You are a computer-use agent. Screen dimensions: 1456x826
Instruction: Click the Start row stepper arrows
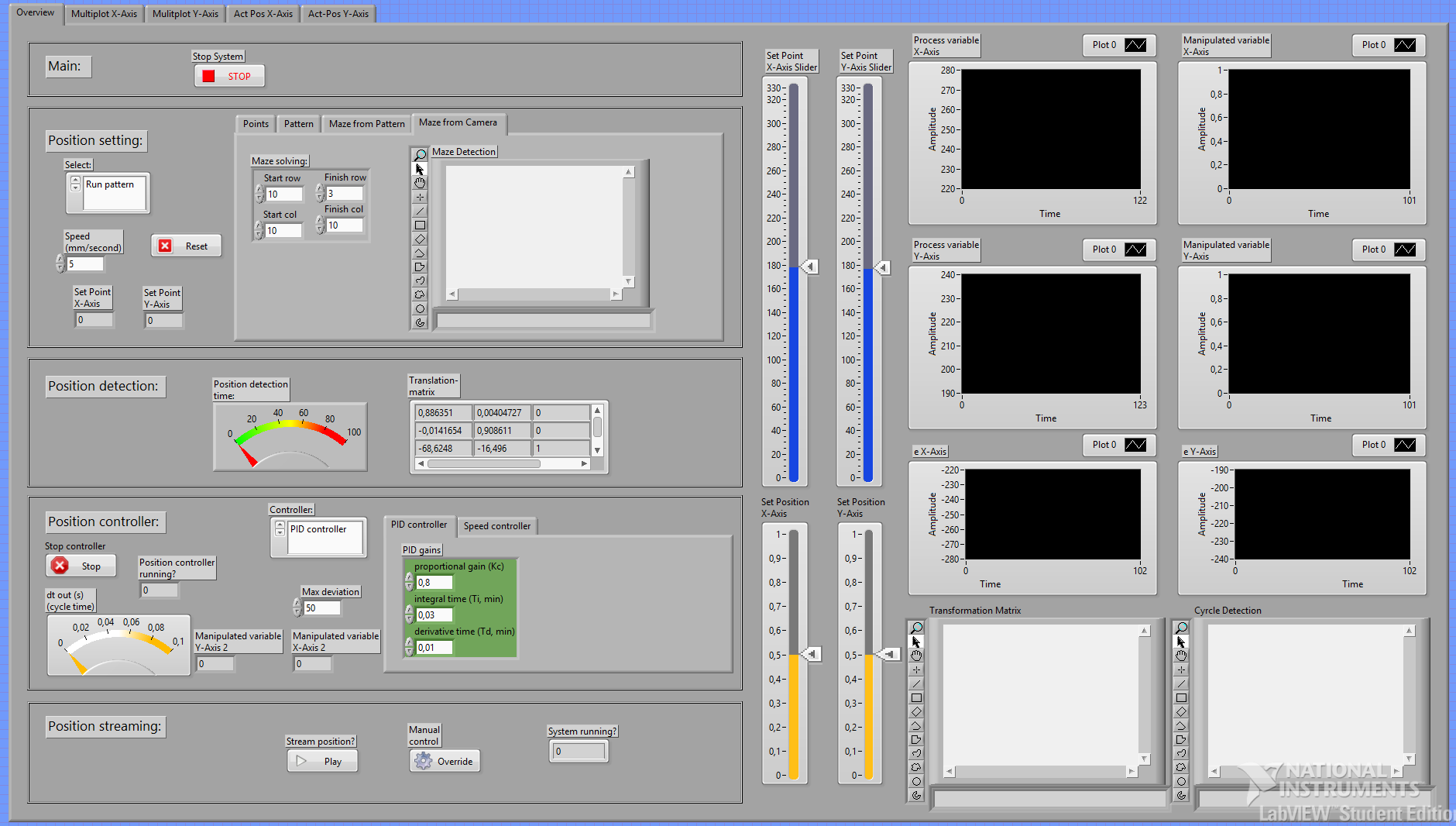259,194
